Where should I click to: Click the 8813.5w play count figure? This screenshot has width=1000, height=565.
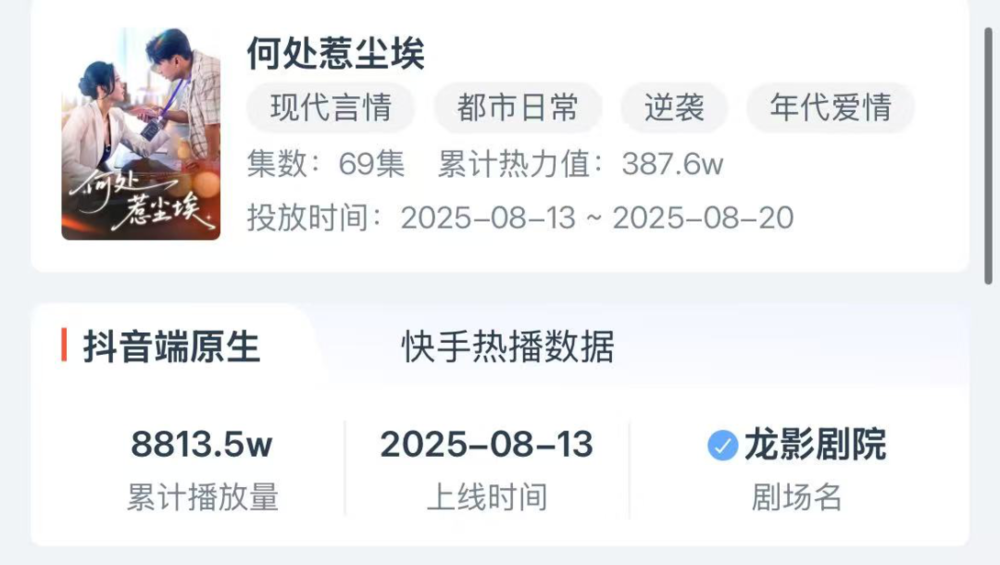202,445
